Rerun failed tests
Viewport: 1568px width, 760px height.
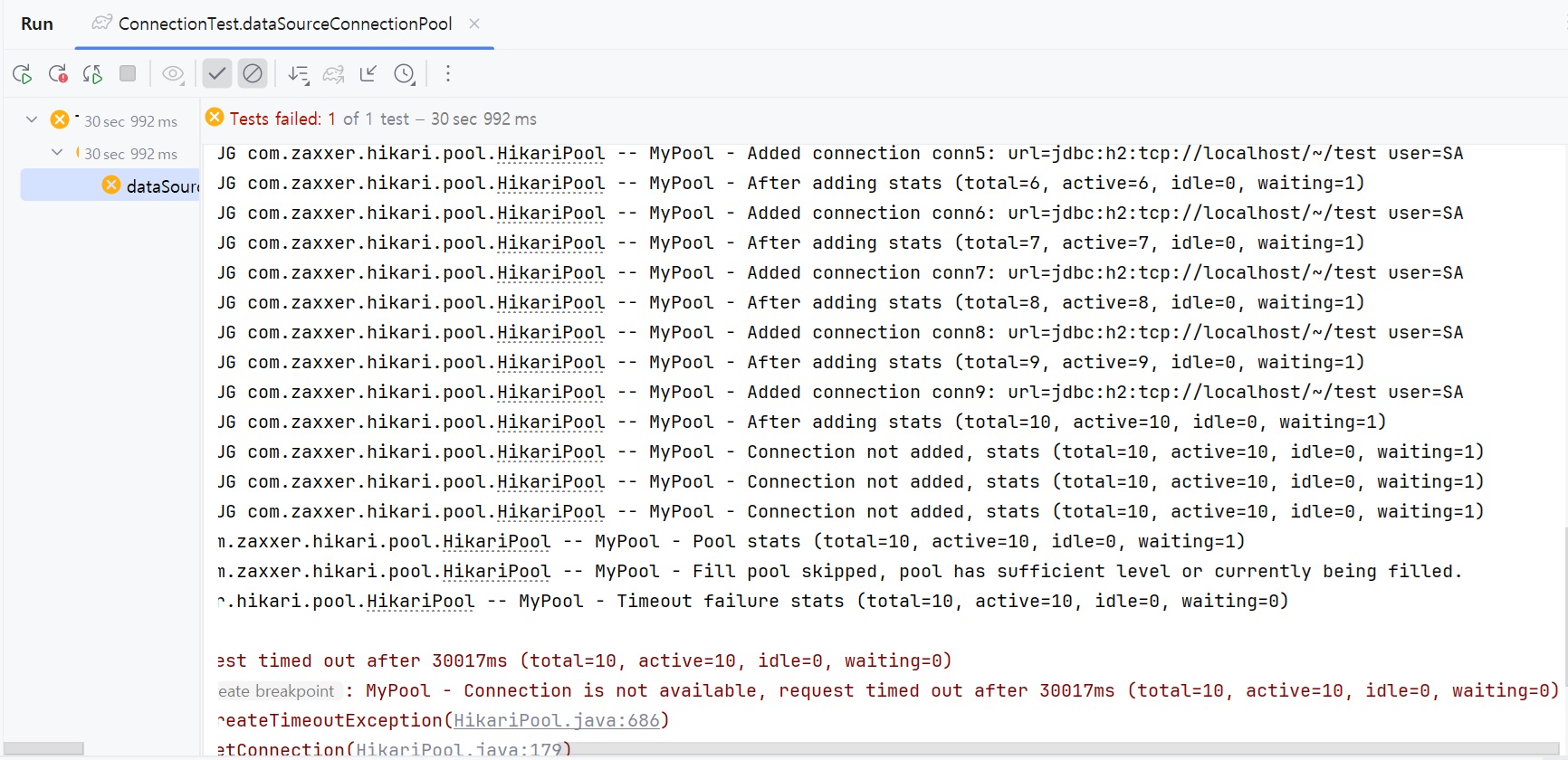point(58,74)
